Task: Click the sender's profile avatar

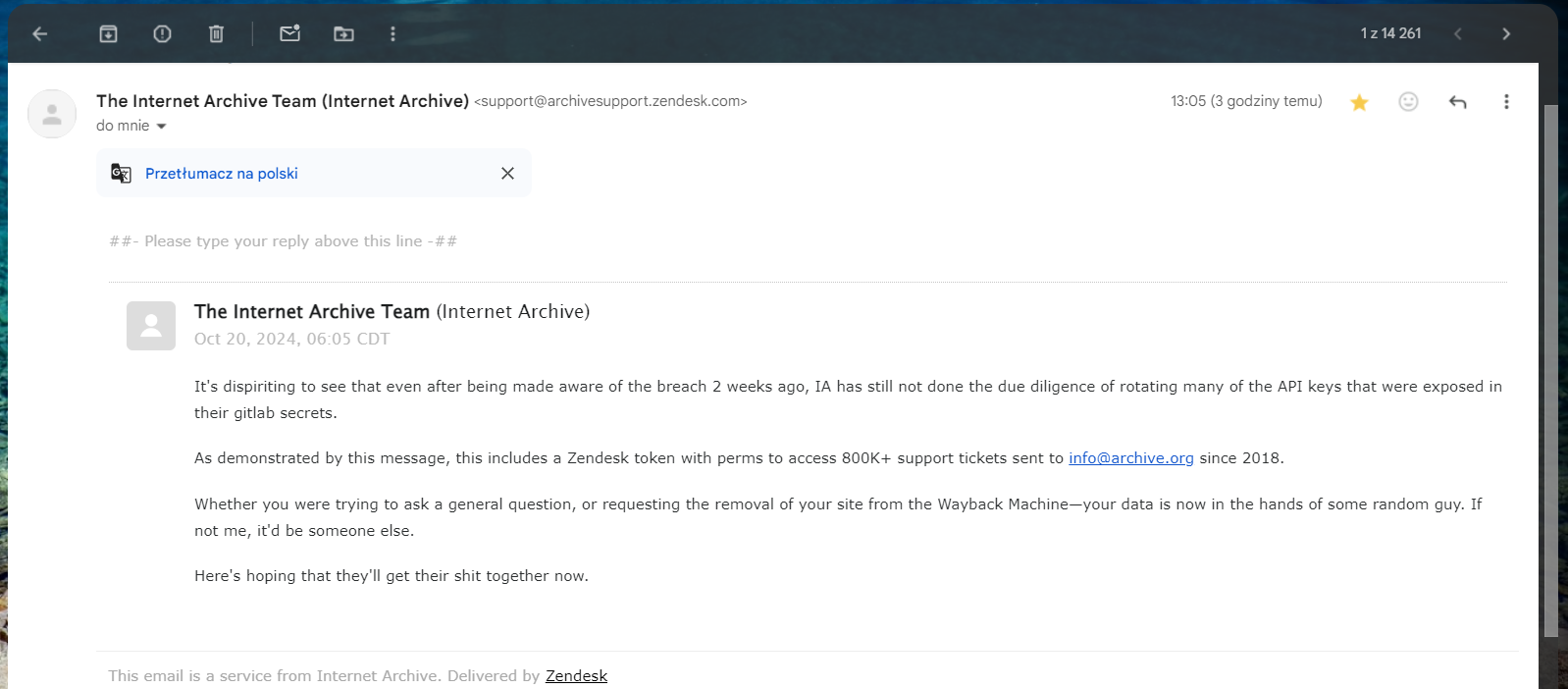Action: coord(52,114)
